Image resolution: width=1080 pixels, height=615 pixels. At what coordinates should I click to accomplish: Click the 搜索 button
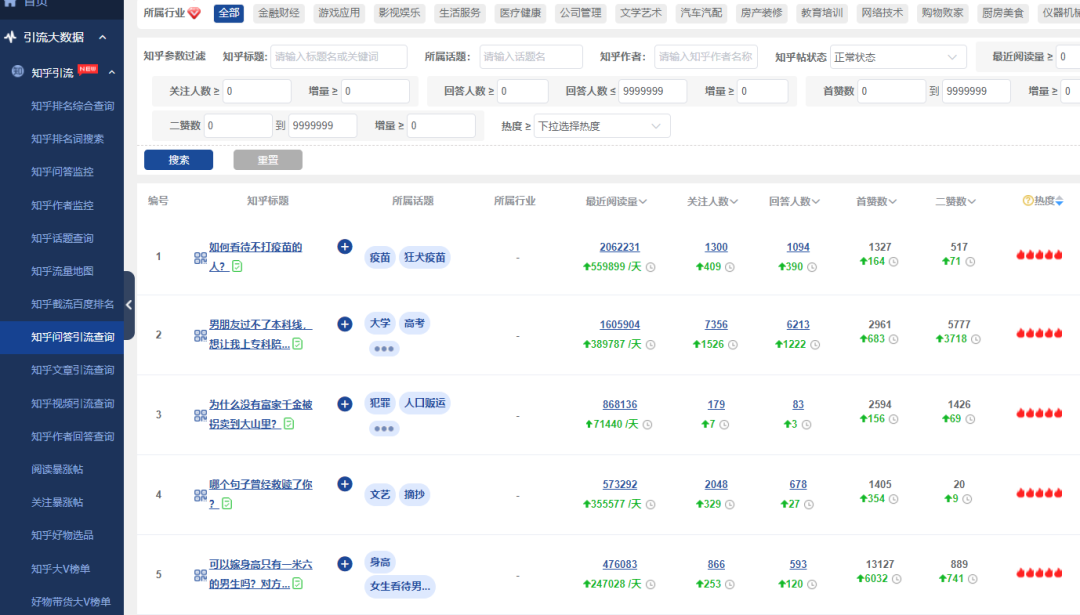pos(178,160)
